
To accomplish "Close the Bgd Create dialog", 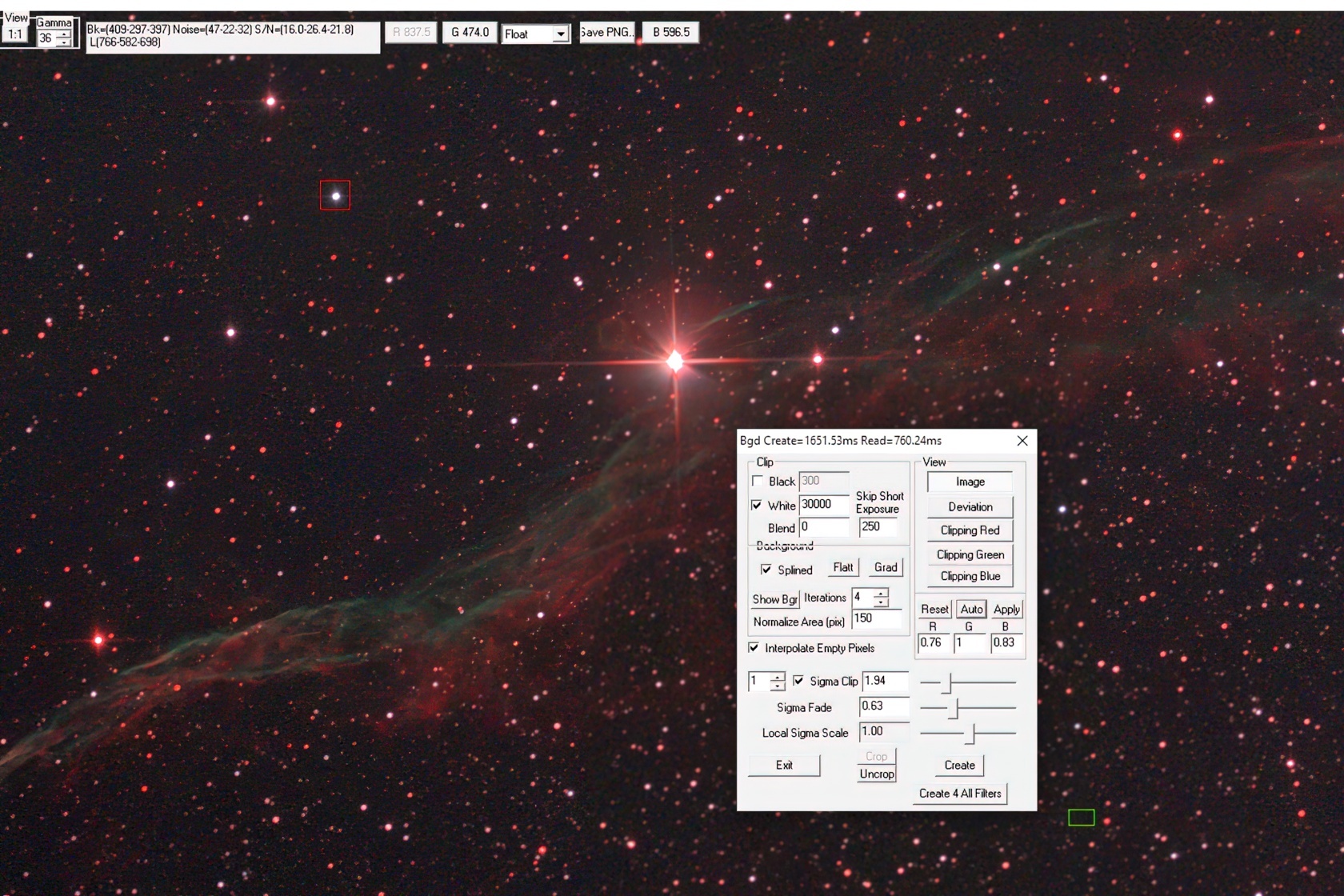I will pyautogui.click(x=1022, y=441).
